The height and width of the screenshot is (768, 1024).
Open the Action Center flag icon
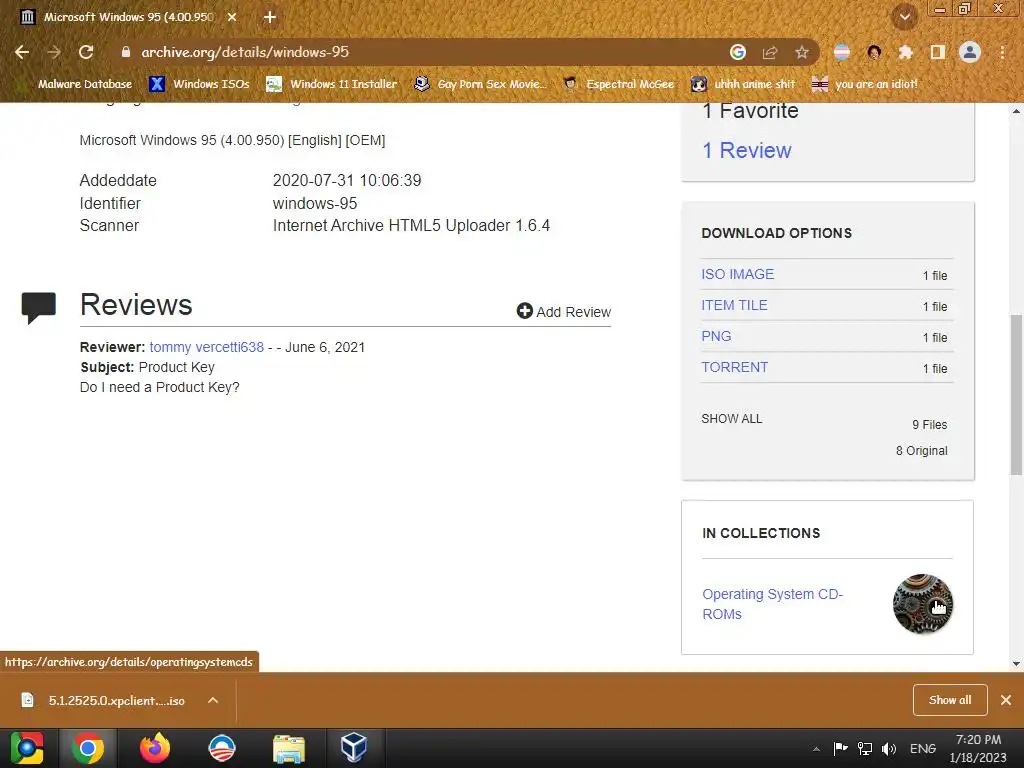pyautogui.click(x=840, y=748)
